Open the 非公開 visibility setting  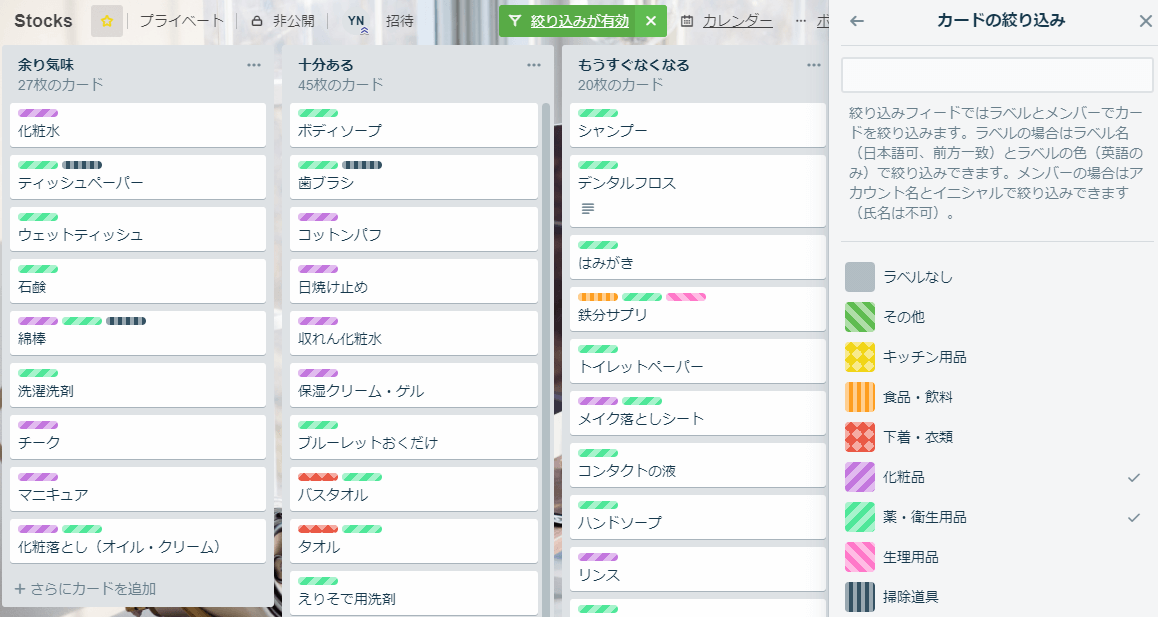[x=284, y=21]
